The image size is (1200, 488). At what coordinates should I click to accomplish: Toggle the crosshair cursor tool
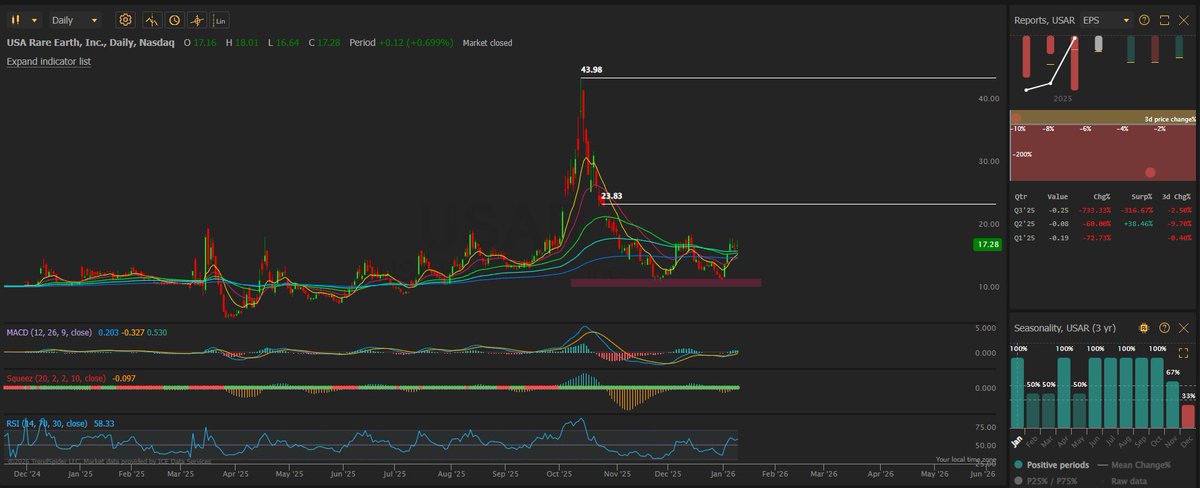coord(197,20)
